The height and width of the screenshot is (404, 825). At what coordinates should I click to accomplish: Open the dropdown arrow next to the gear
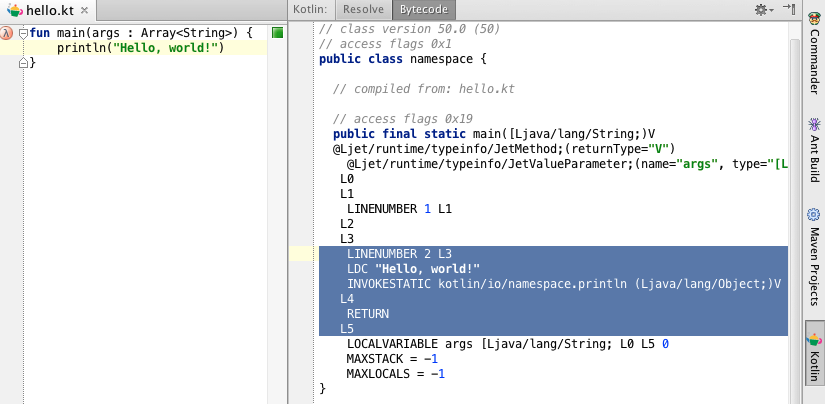pos(771,10)
